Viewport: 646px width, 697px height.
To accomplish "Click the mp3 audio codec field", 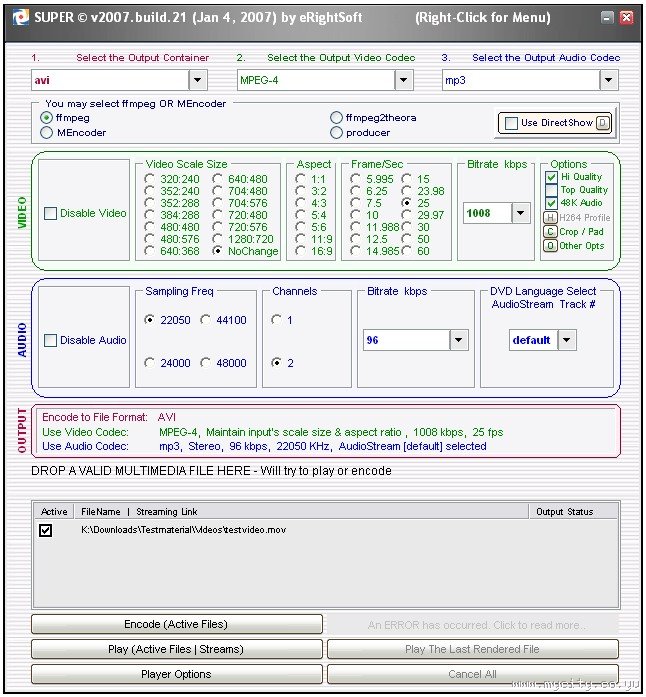I will [x=522, y=80].
